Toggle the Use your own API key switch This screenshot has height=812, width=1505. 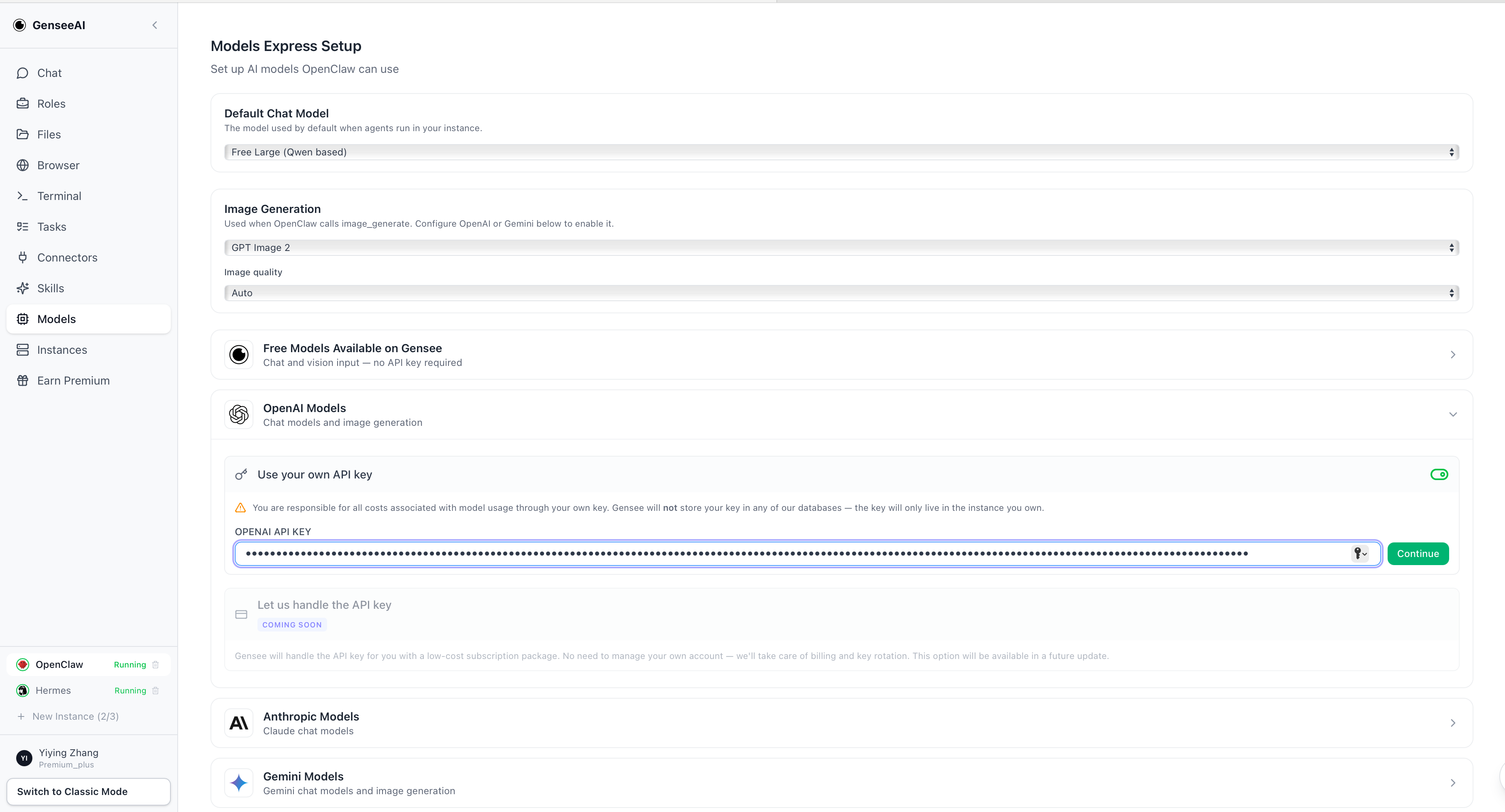pos(1439,474)
